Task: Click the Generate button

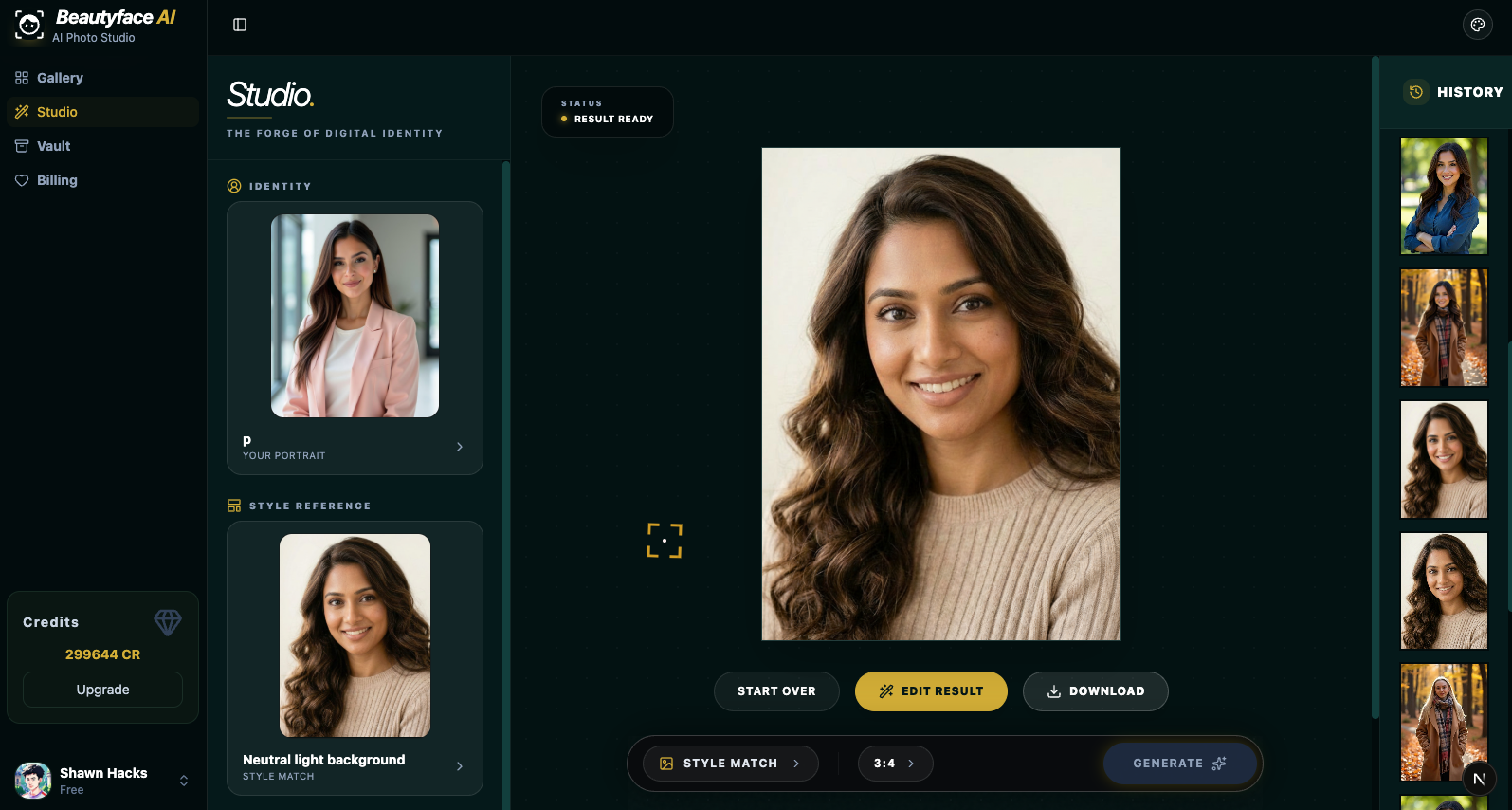Action: click(1179, 764)
